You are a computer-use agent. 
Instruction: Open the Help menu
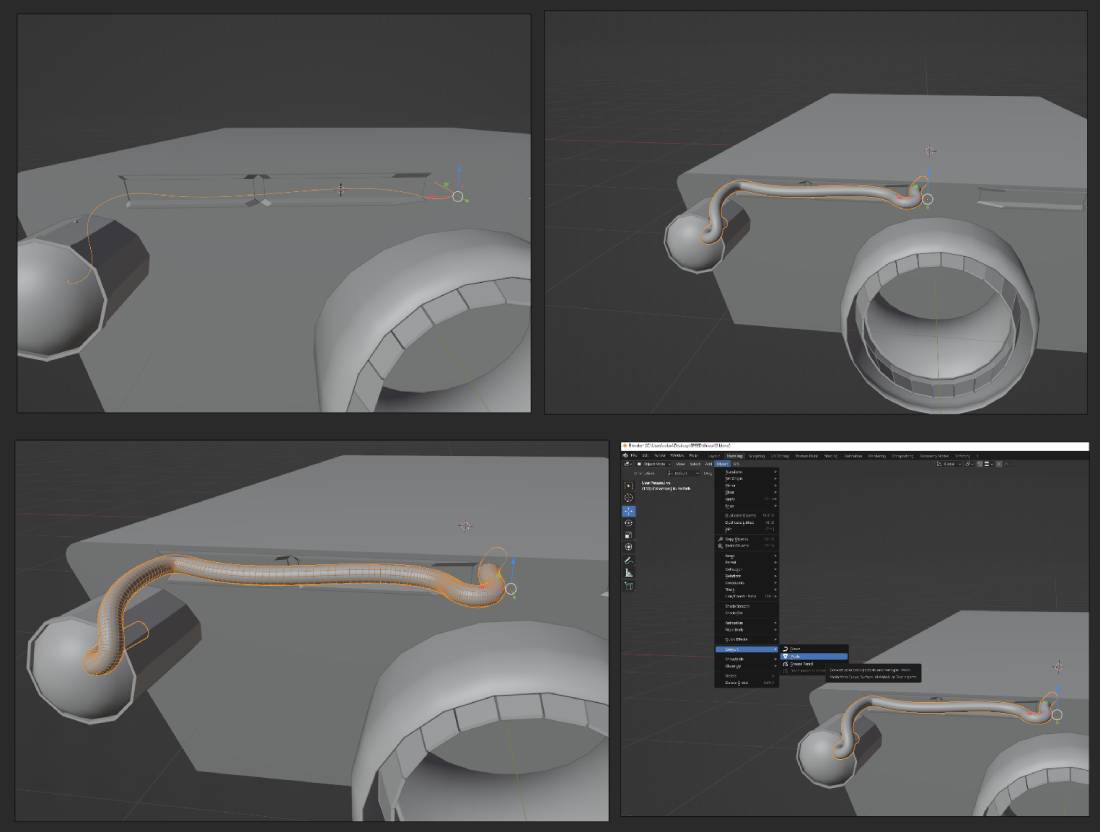click(693, 455)
